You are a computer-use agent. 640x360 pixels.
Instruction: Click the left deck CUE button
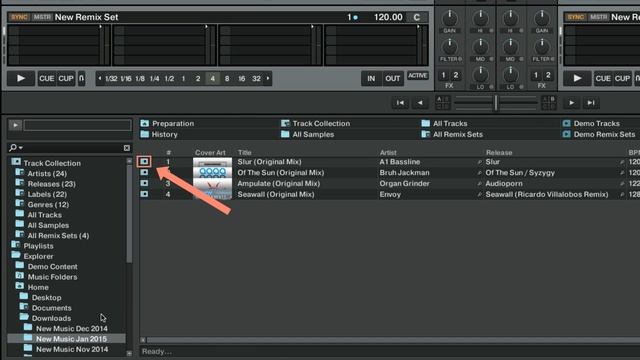[47, 78]
